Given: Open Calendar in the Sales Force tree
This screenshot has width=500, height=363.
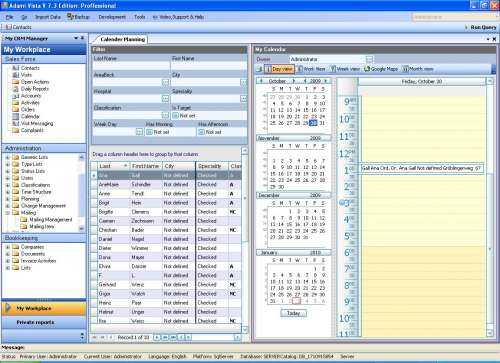Looking at the screenshot, I should pos(30,117).
